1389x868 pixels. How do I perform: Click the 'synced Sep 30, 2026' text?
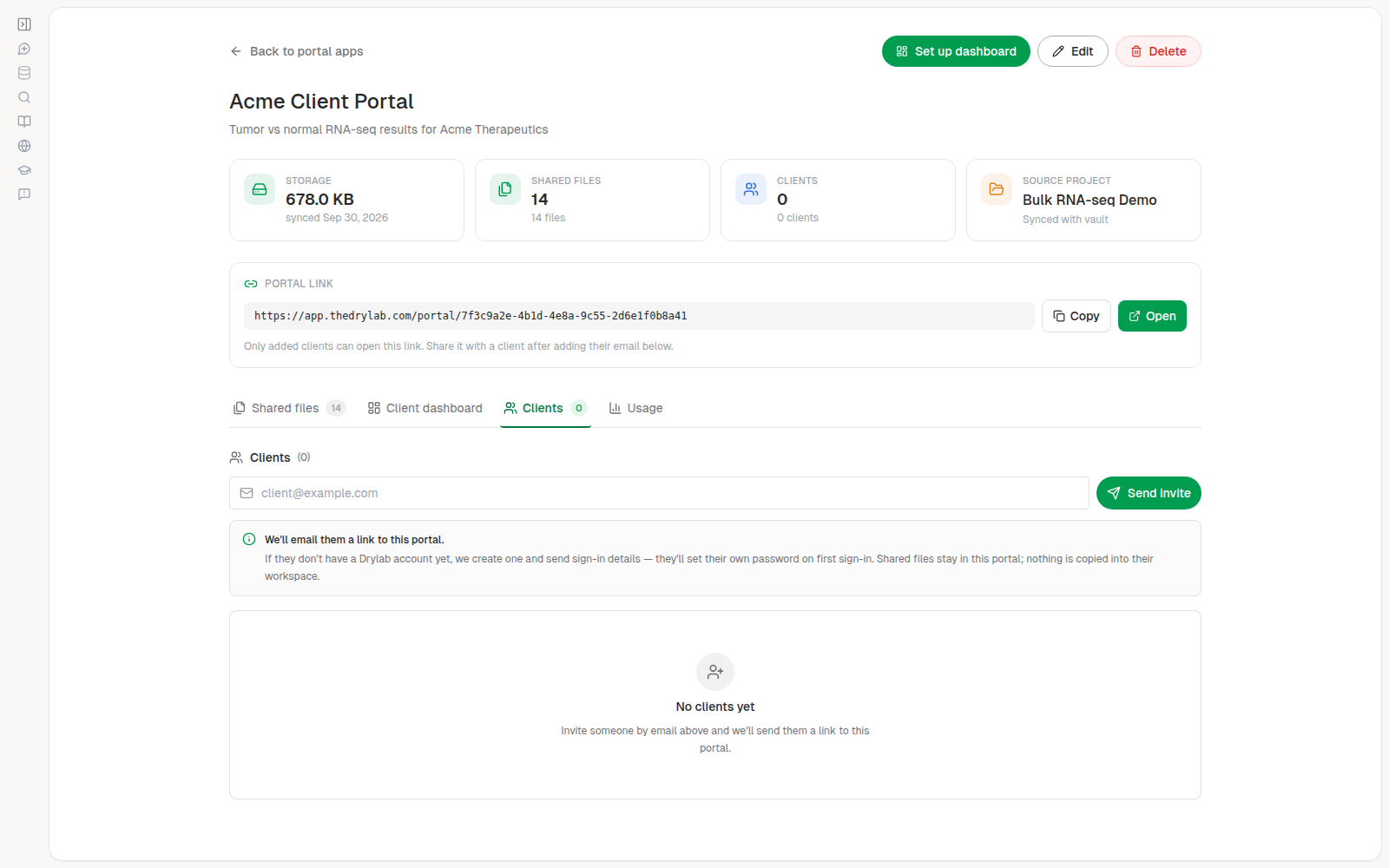coord(337,218)
